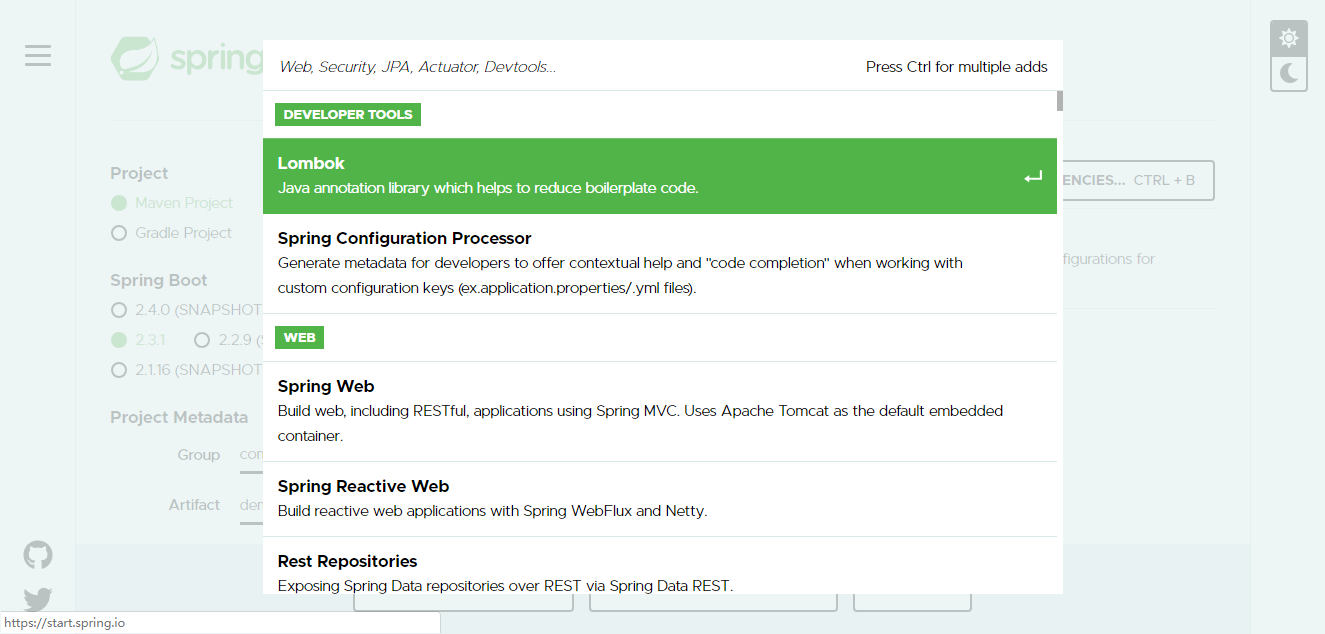Click the WEB category label
The image size is (1325, 634).
click(x=299, y=338)
